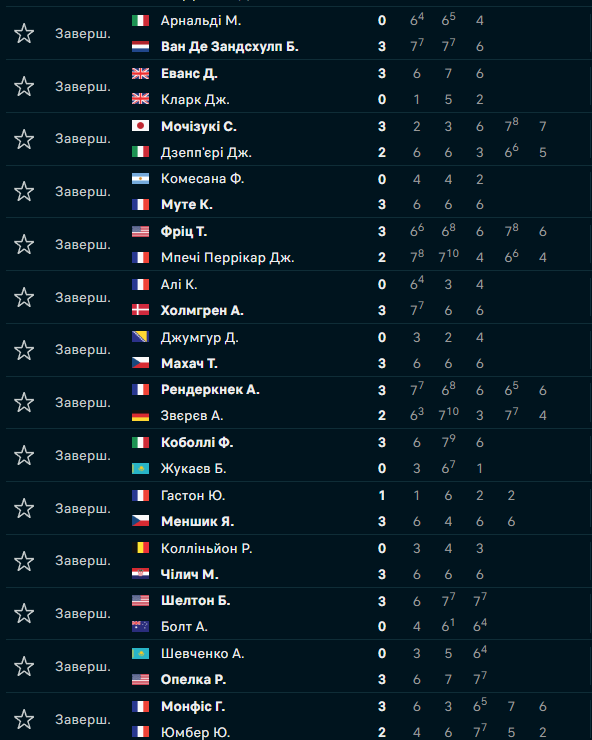Toggle favorite star for Арнальді vs Ван Де Зандсхулп match
592x740 pixels.
[x=24, y=34]
